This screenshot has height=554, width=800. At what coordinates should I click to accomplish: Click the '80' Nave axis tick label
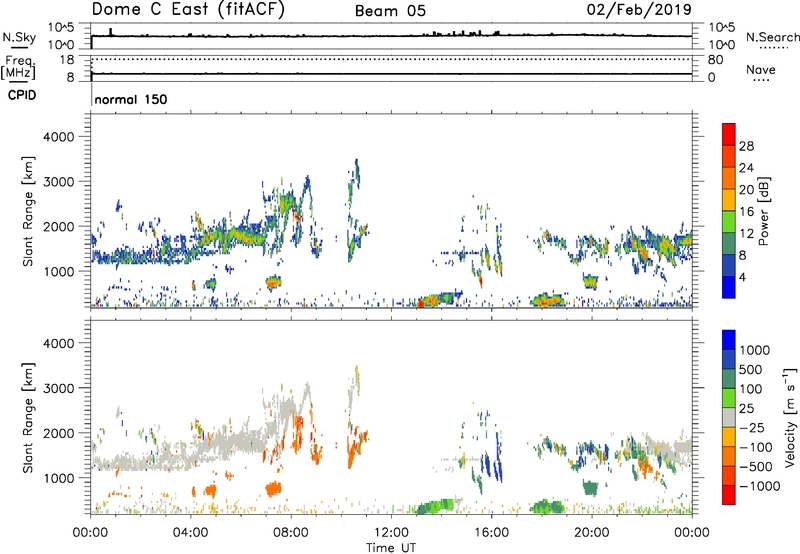pyautogui.click(x=715, y=60)
